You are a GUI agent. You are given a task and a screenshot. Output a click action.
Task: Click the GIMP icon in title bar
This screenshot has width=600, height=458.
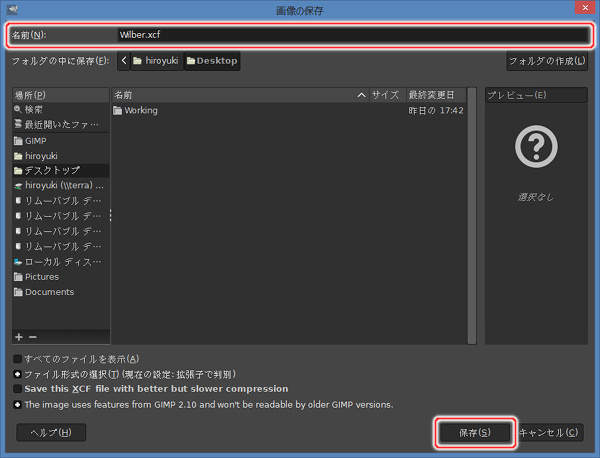(13, 9)
